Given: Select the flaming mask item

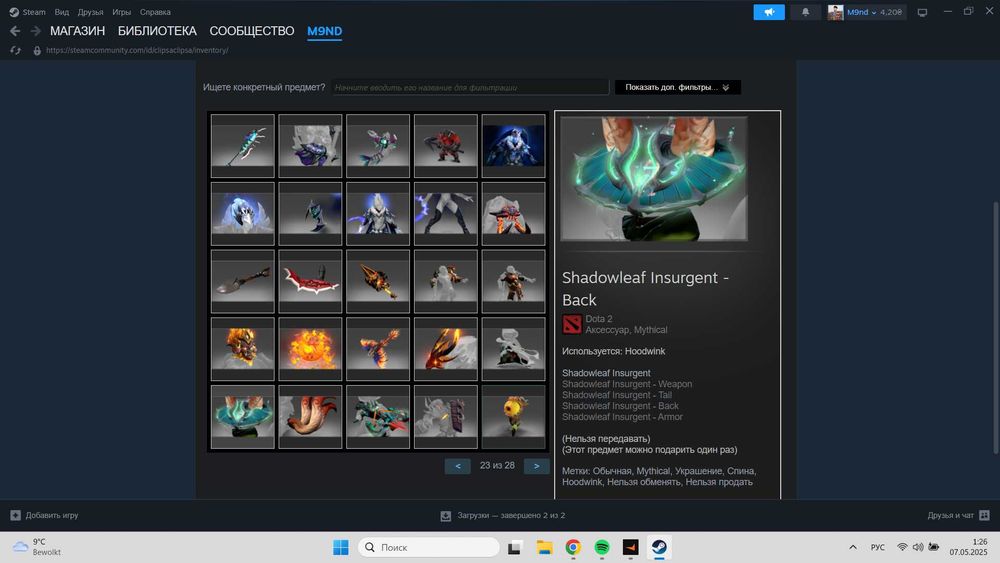Looking at the screenshot, I should click(x=243, y=349).
